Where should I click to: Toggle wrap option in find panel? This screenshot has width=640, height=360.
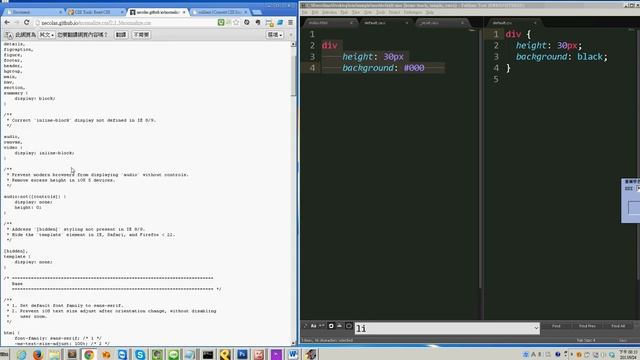pyautogui.click(x=331, y=326)
